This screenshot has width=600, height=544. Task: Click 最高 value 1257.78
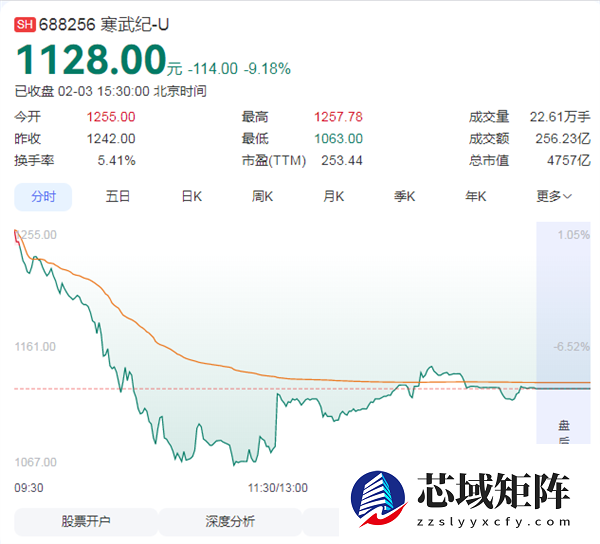338,117
